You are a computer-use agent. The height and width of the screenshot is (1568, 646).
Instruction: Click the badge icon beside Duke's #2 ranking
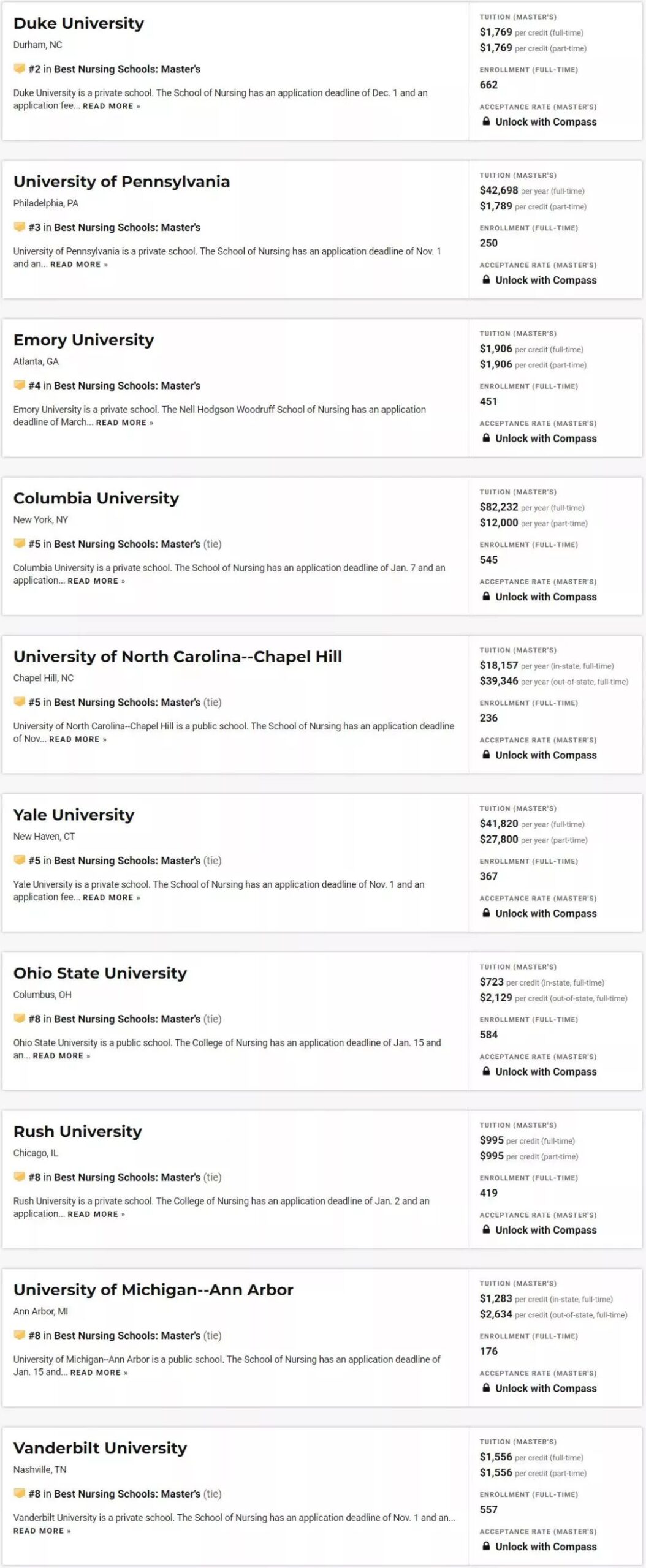[x=20, y=69]
